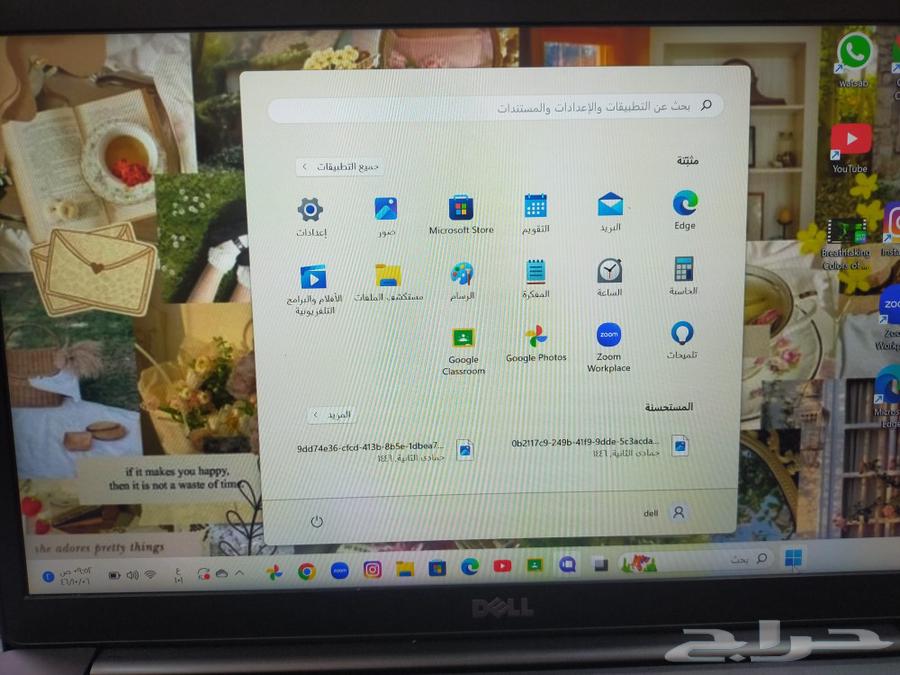900x675 pixels.
Task: Open the Tips pinned app
Action: [x=682, y=340]
